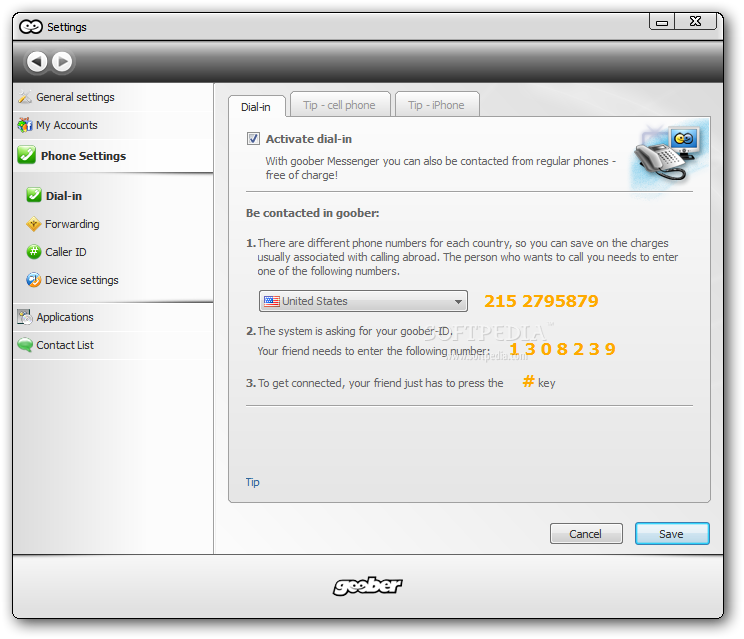Select Phone Settings section
744x639 pixels.
[x=113, y=156]
